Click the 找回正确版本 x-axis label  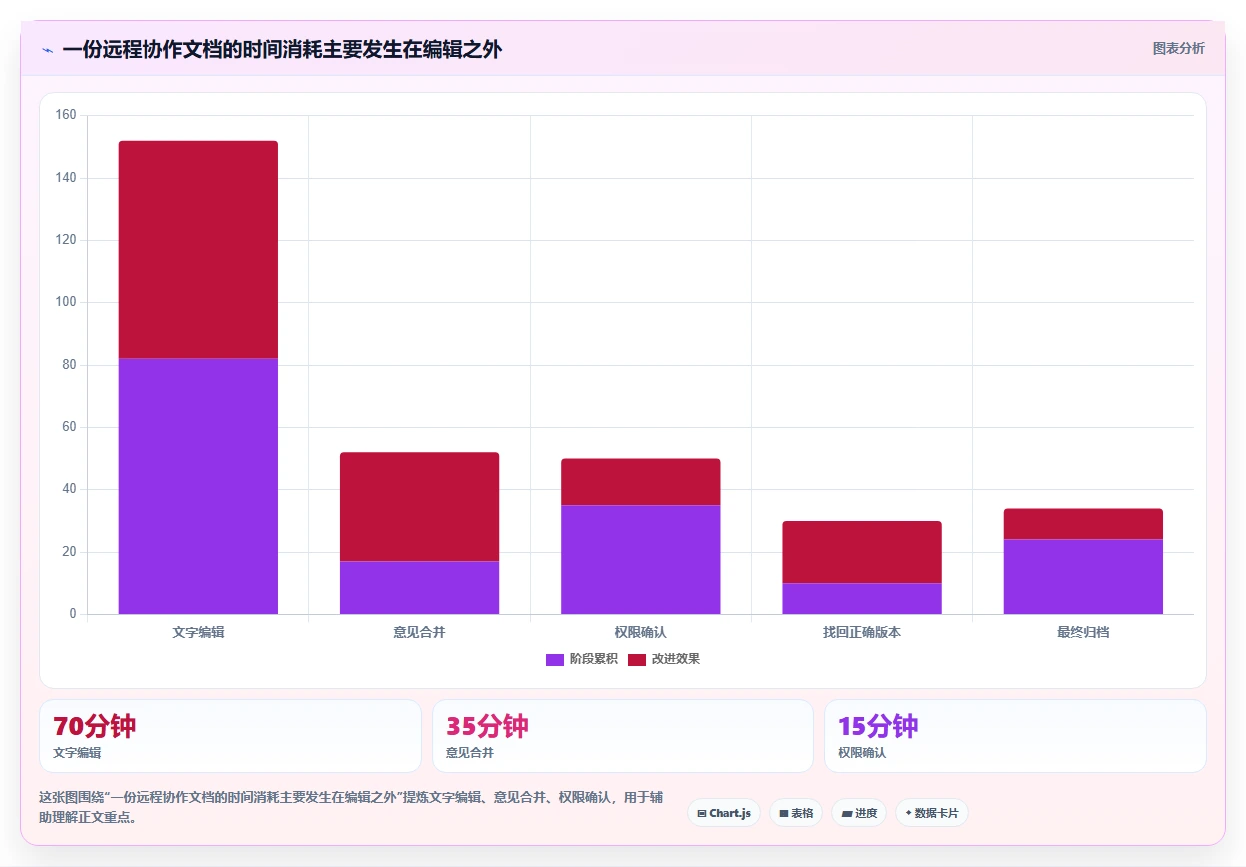[862, 632]
